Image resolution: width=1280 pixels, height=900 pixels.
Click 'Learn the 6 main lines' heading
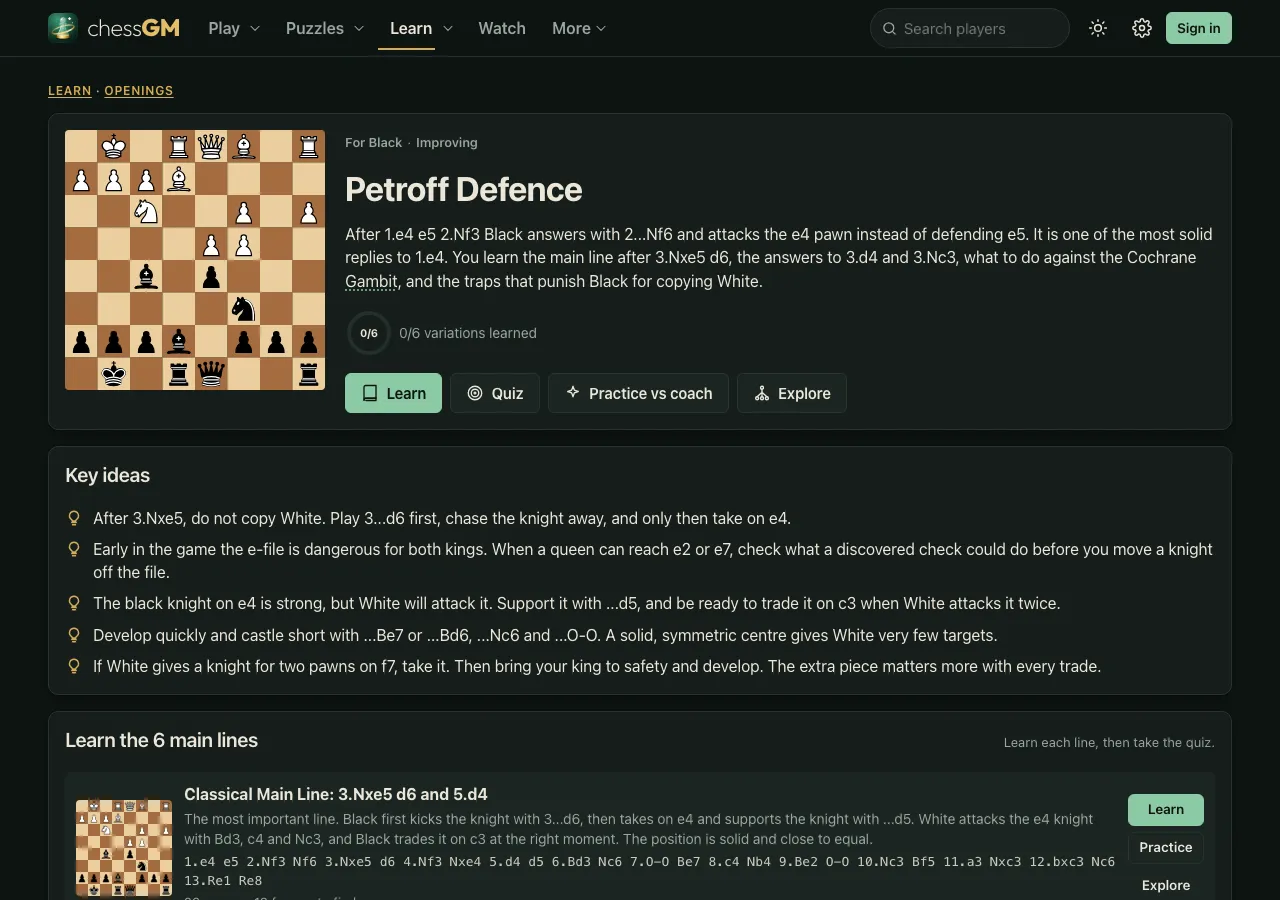162,741
